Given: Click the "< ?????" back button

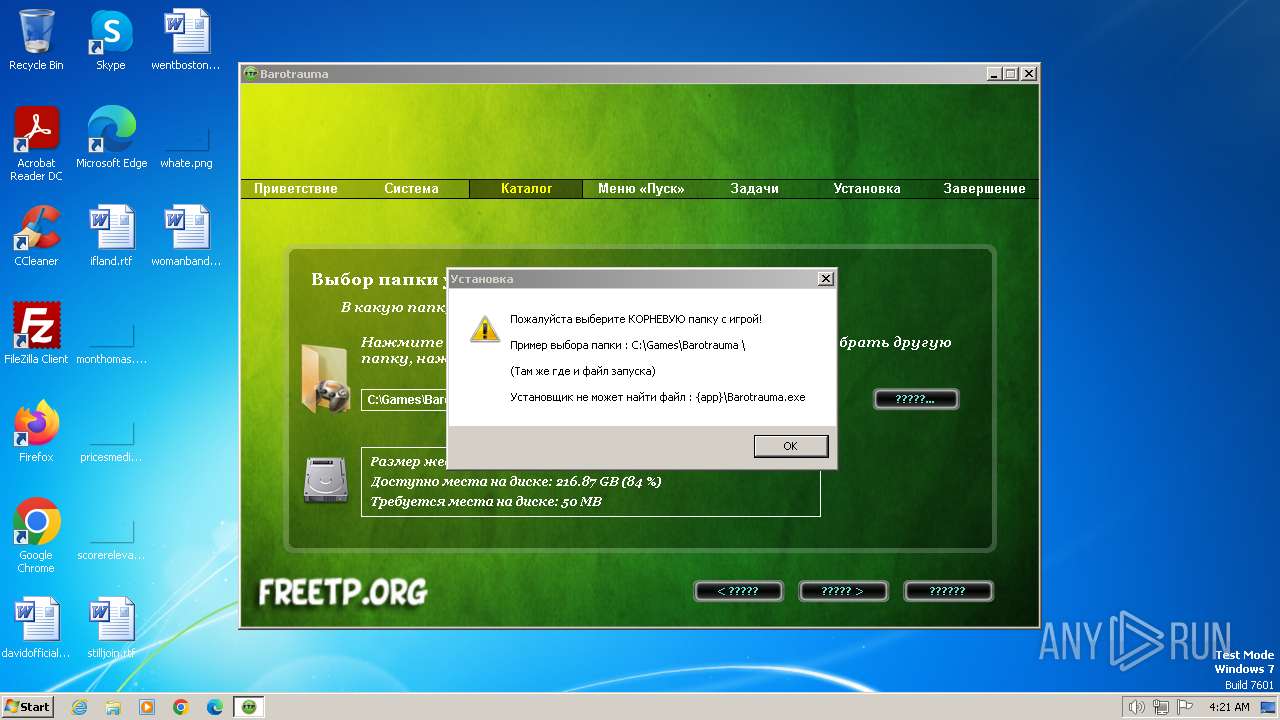Looking at the screenshot, I should coord(738,591).
